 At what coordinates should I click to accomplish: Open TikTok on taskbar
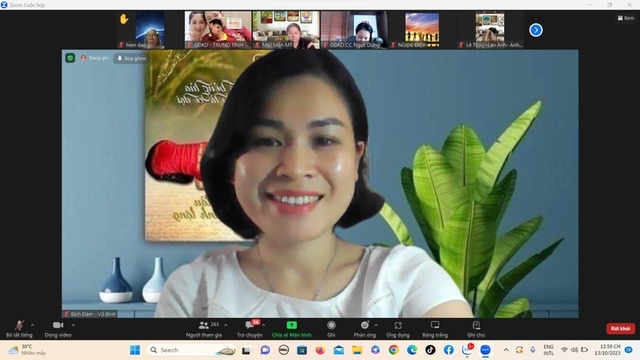pyautogui.click(x=430, y=350)
